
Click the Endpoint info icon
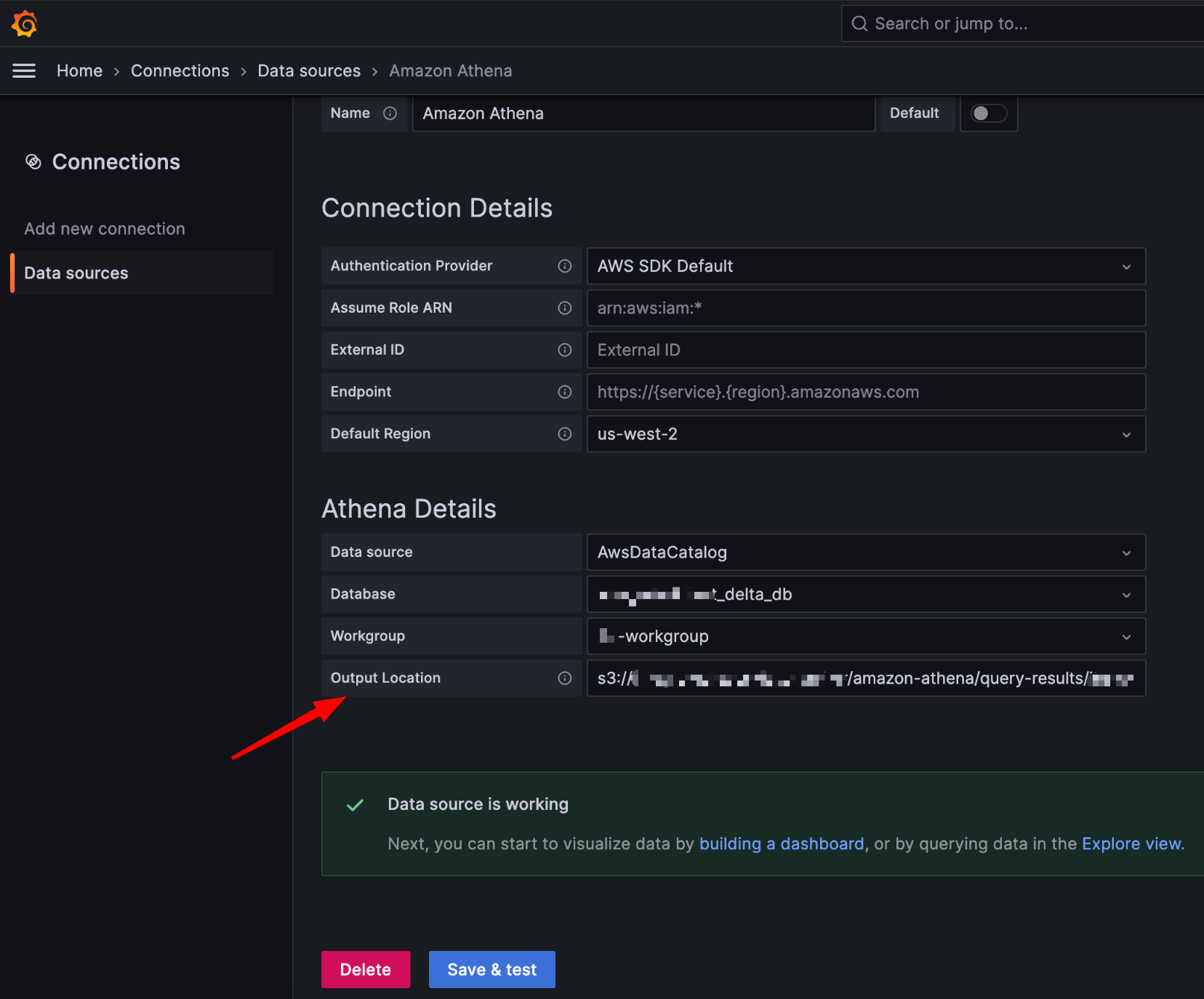(565, 392)
